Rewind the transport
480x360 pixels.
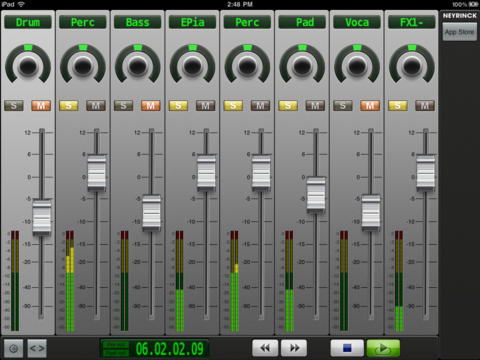point(265,348)
